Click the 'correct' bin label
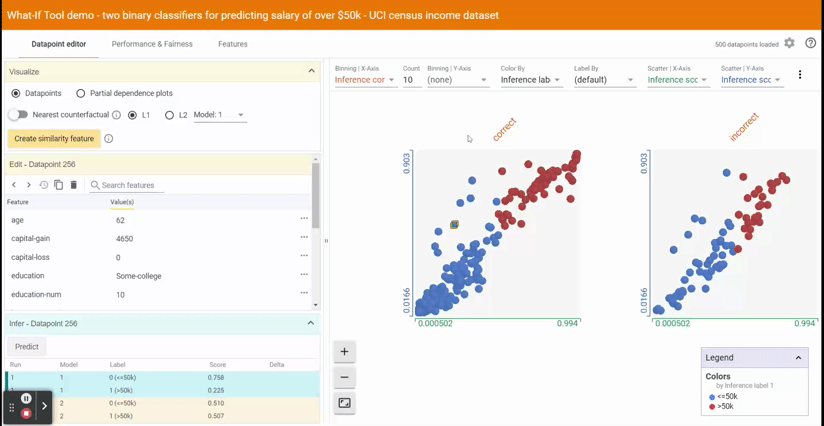Screen dimensions: 824x426 click(x=504, y=130)
